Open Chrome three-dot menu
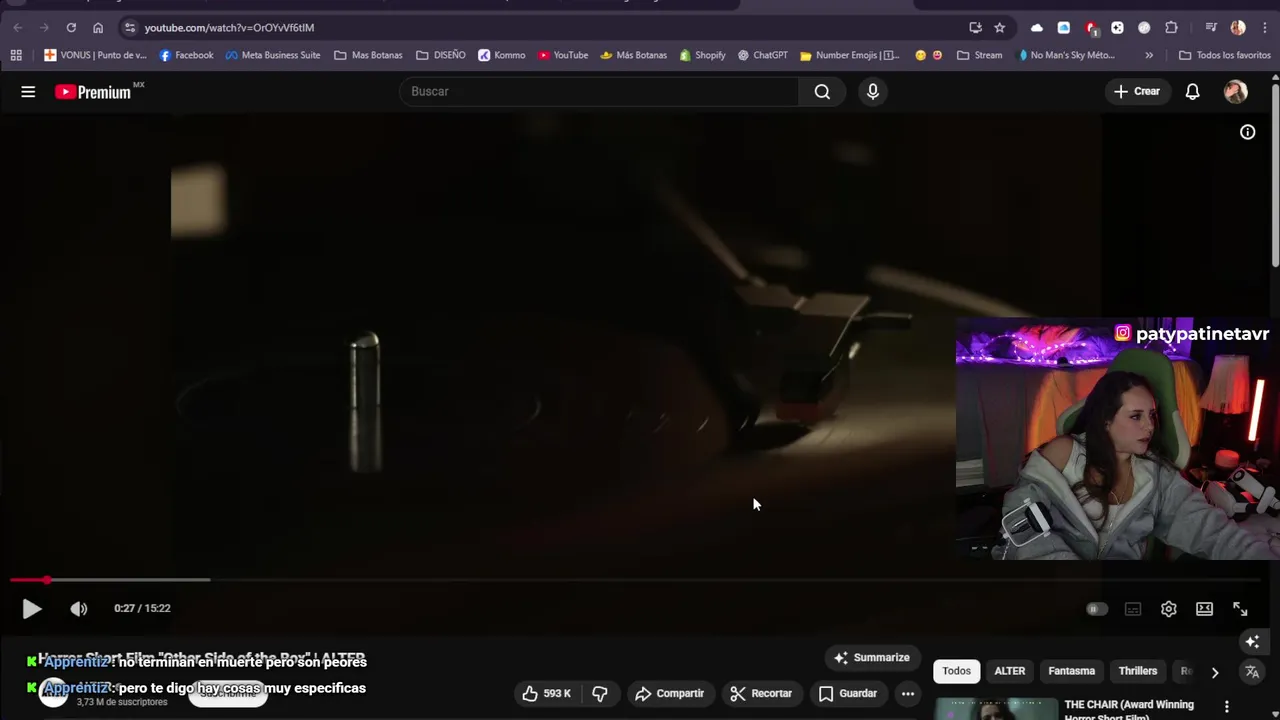1280x720 pixels. tap(1264, 28)
